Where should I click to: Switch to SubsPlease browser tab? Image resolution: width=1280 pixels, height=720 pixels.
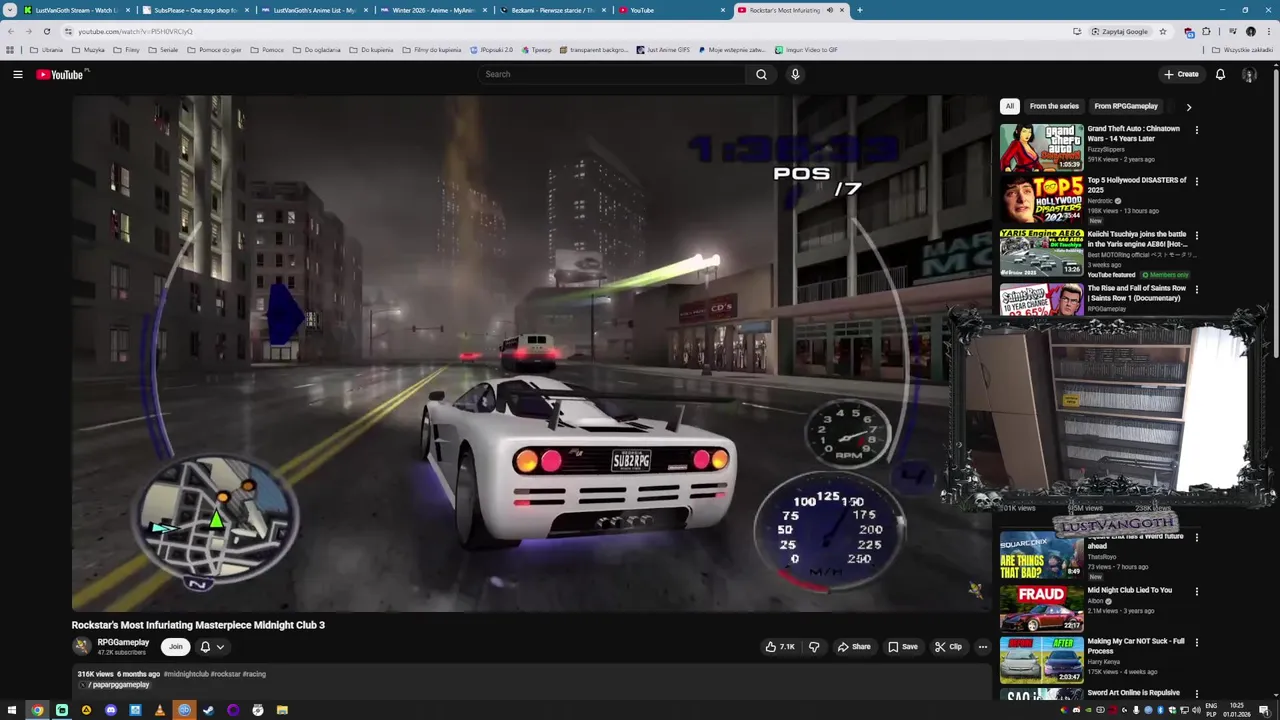[x=197, y=10]
